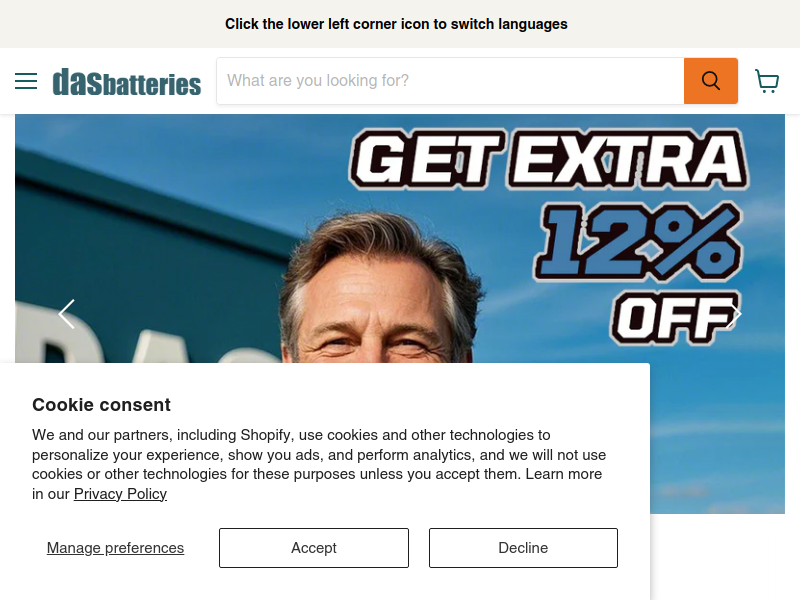The width and height of the screenshot is (800, 600).
Task: Decline cookies in the consent dialog
Action: pos(523,548)
